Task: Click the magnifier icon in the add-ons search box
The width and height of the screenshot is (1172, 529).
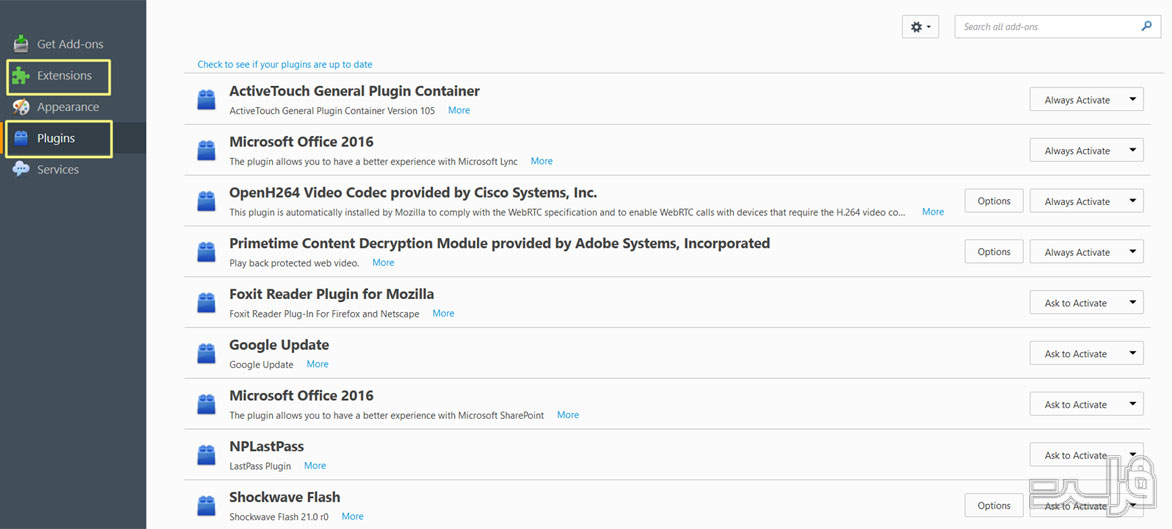Action: click(x=1147, y=26)
